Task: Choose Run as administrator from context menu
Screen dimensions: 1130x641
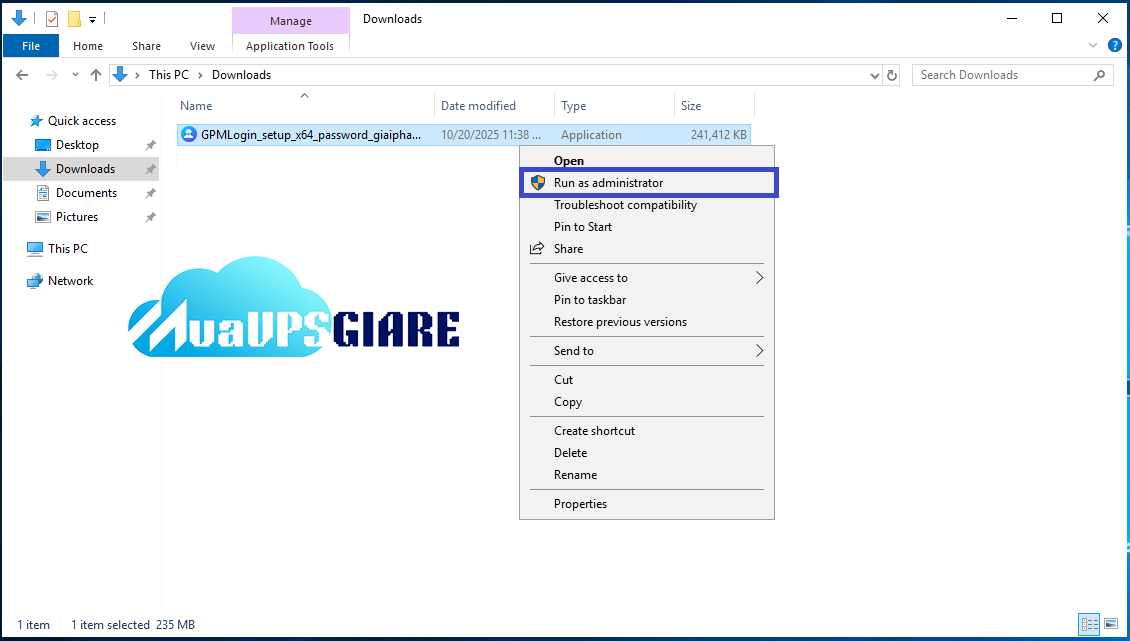Action: click(608, 183)
